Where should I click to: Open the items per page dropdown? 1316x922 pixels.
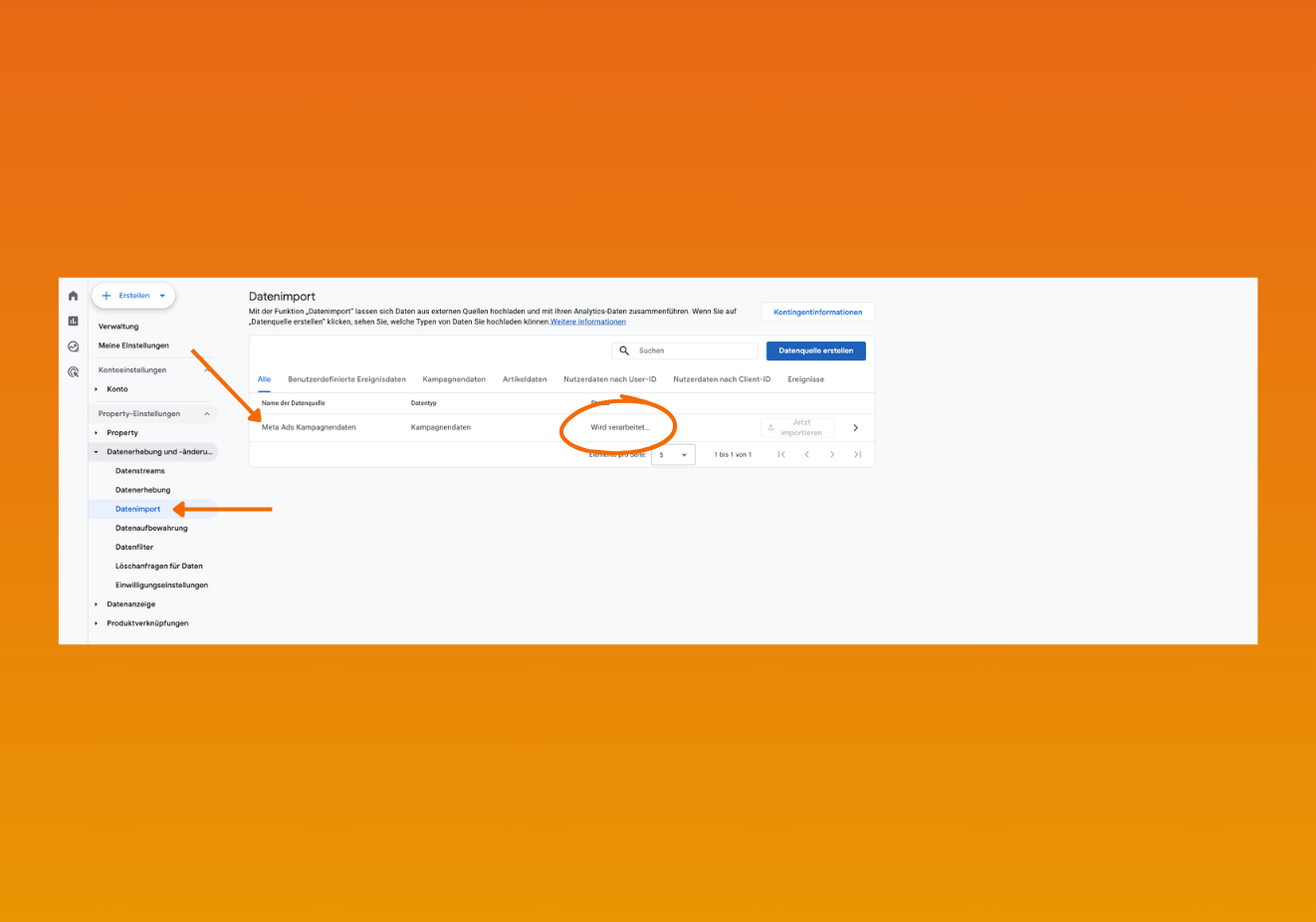click(673, 455)
